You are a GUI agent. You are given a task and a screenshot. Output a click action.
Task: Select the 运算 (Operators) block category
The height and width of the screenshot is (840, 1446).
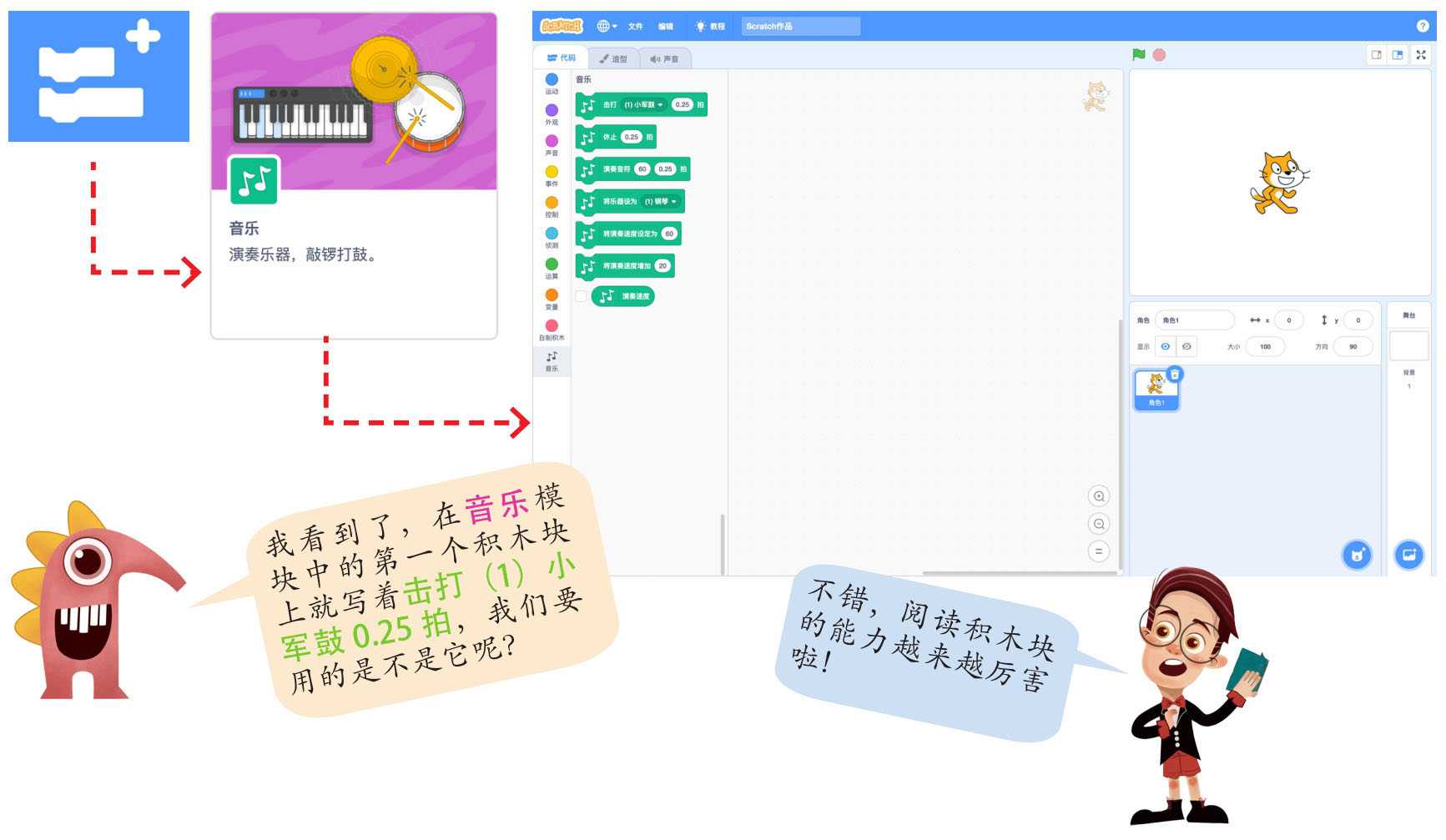click(x=552, y=269)
